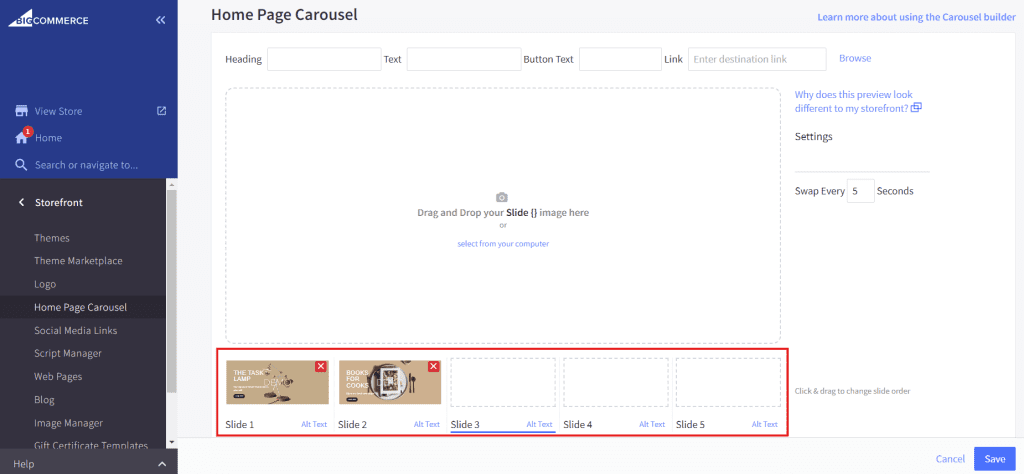Open Logo menu item
The image size is (1024, 474).
click(x=45, y=284)
